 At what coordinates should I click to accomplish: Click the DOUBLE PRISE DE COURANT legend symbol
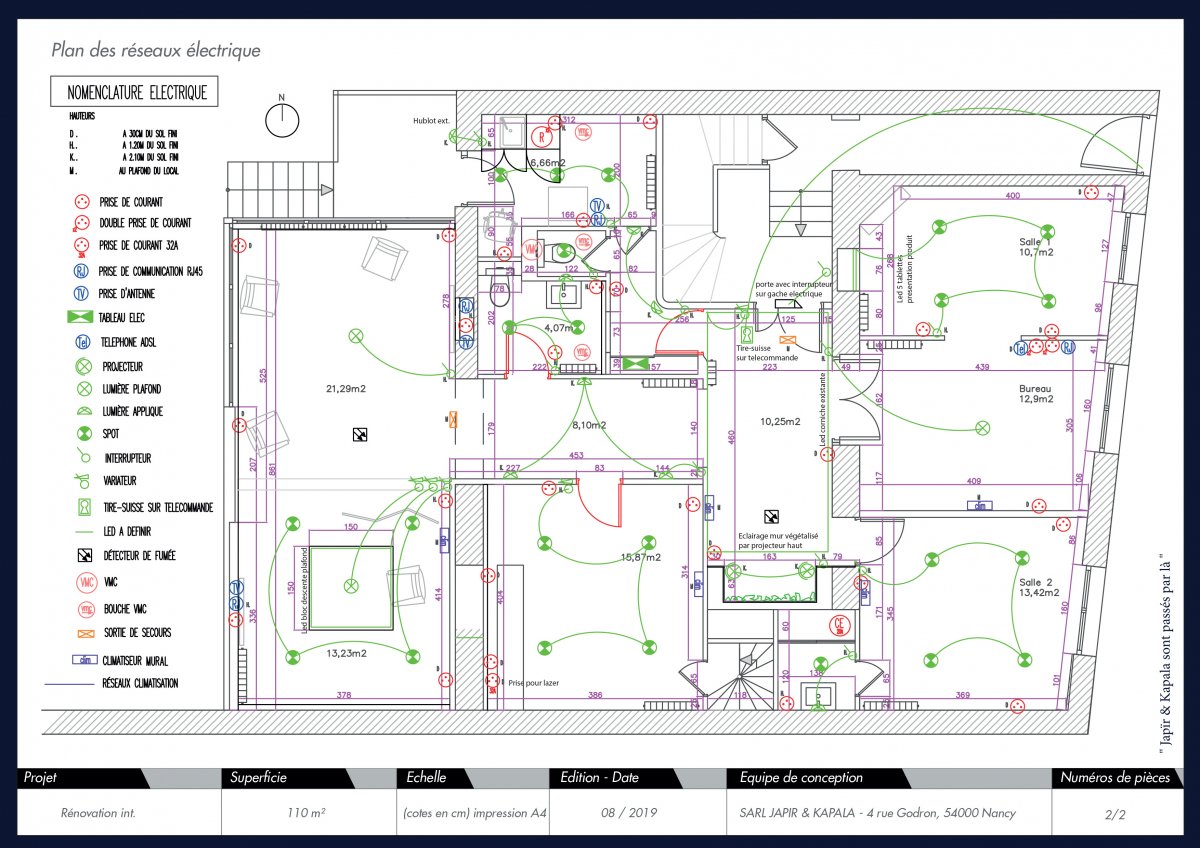(81, 223)
